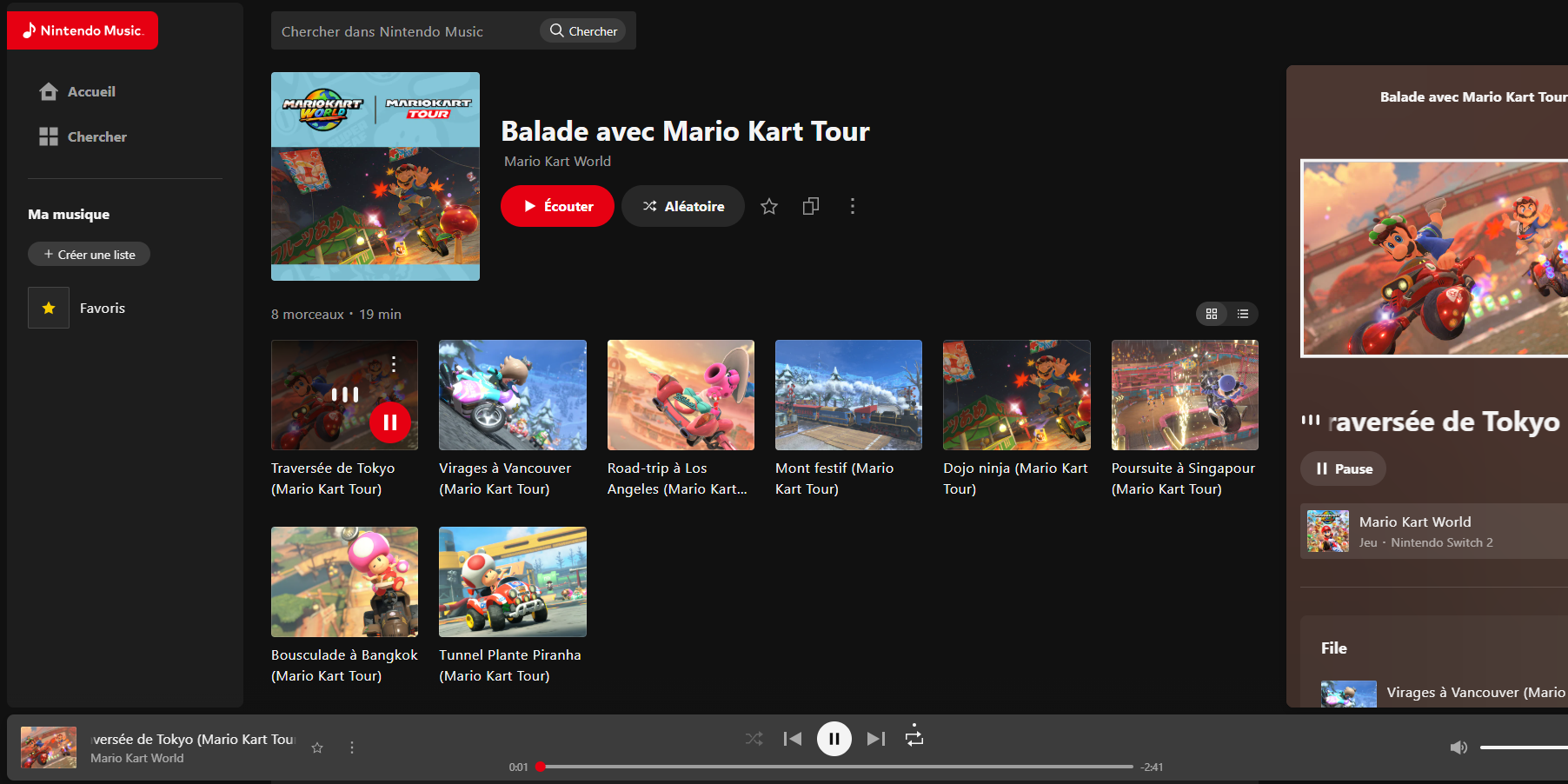Seek within the track progress bar
Viewport: 1568px width, 784px height.
tap(836, 767)
